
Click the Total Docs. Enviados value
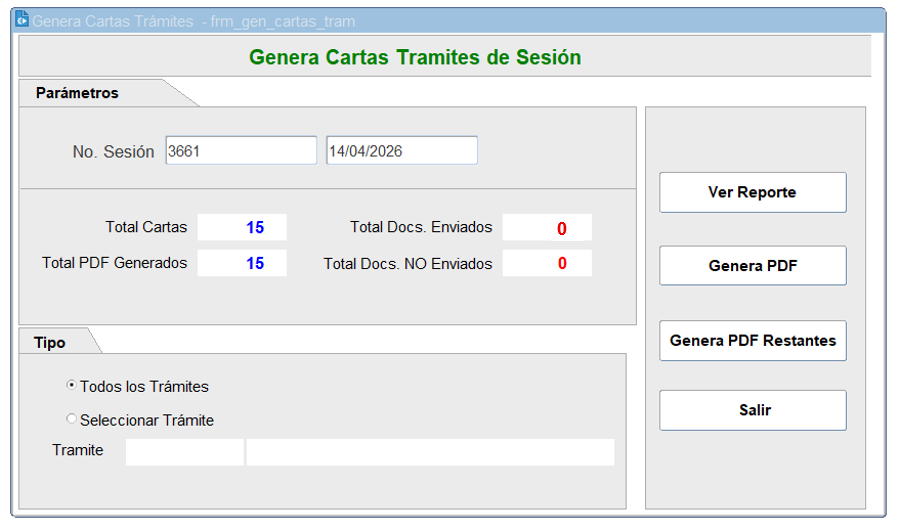click(x=547, y=228)
